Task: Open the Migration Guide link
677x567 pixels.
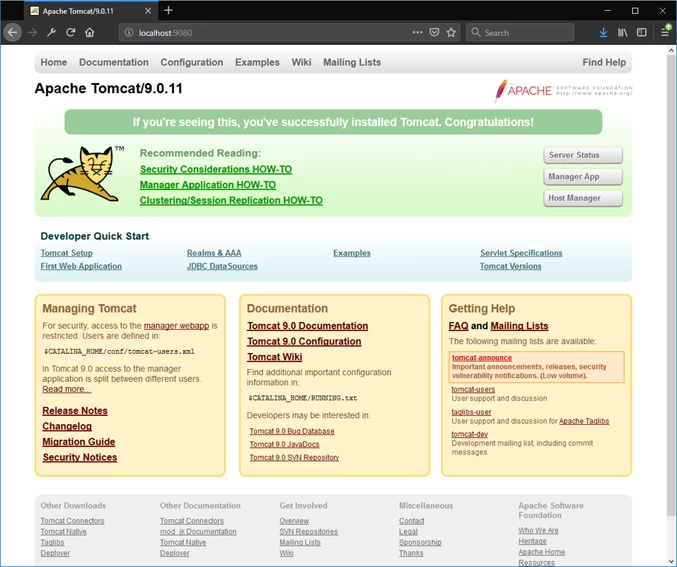Action: tap(79, 442)
